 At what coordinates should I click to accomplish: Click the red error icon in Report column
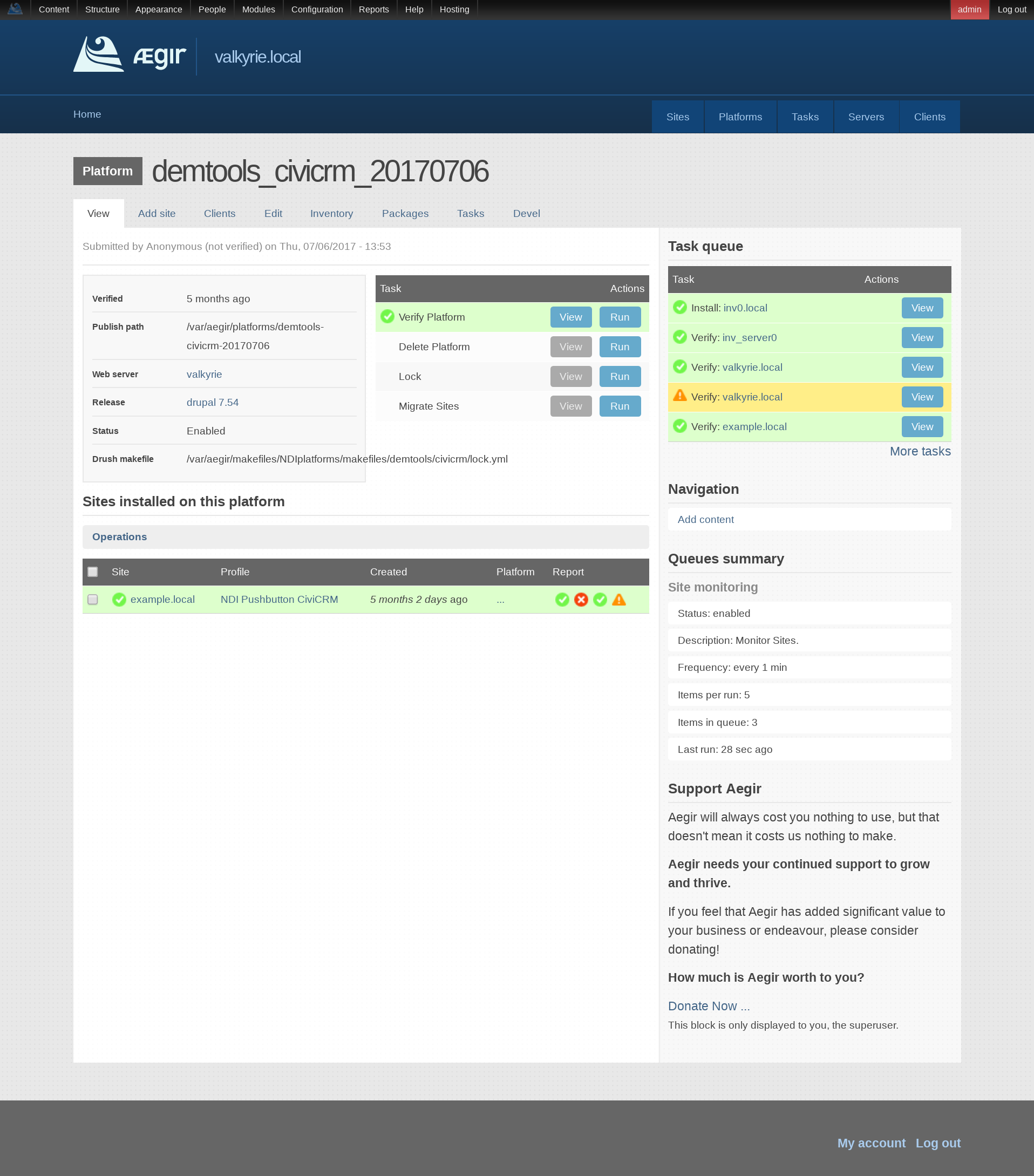(581, 600)
